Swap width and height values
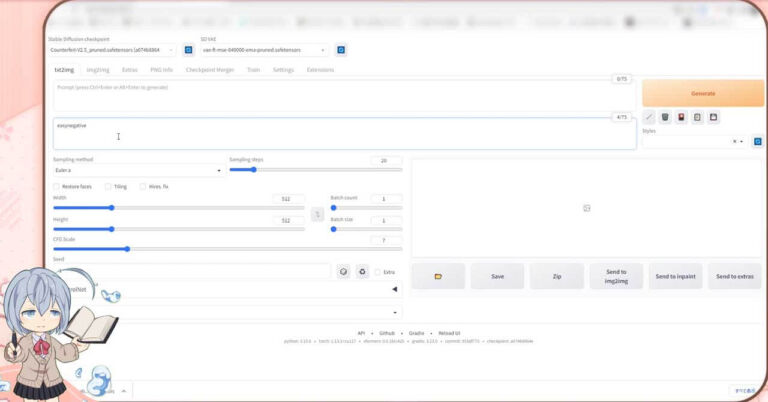Screen dimensions: 768x402 click(317, 214)
